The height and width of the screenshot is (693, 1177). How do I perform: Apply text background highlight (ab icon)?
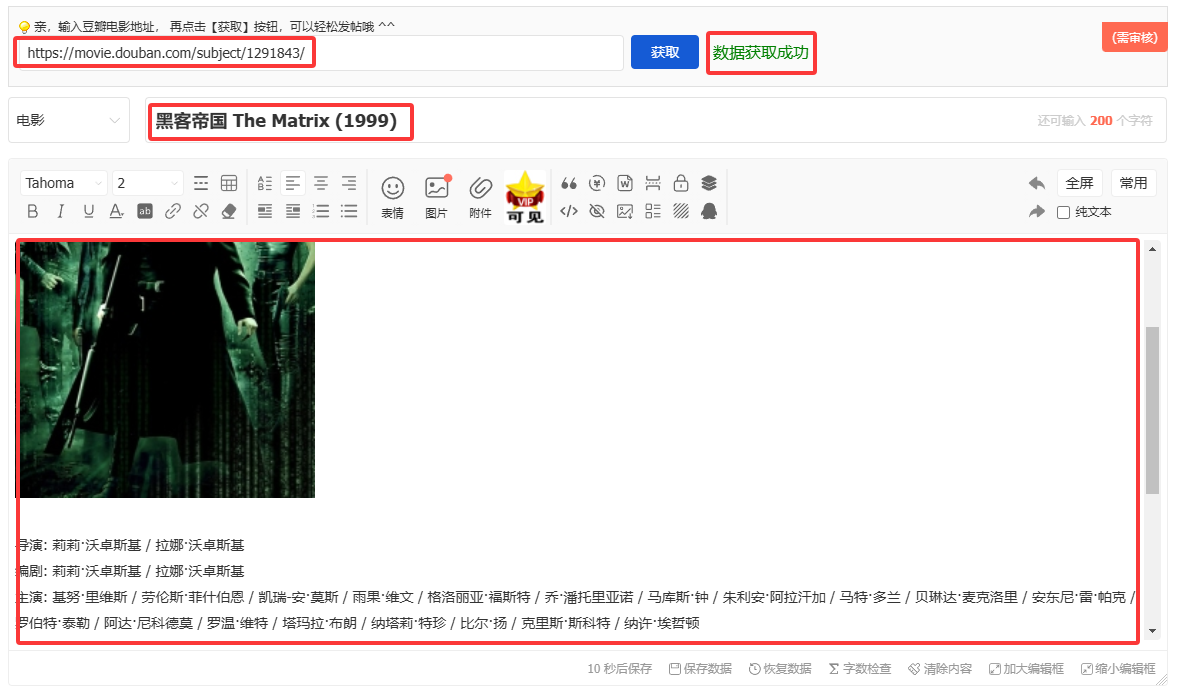[x=145, y=212]
